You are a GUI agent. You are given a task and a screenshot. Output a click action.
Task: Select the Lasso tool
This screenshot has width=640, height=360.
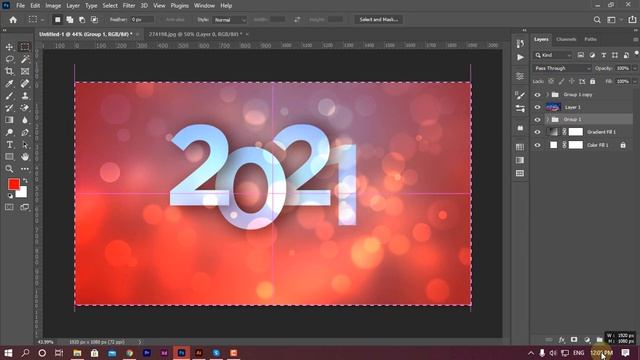pyautogui.click(x=9, y=59)
